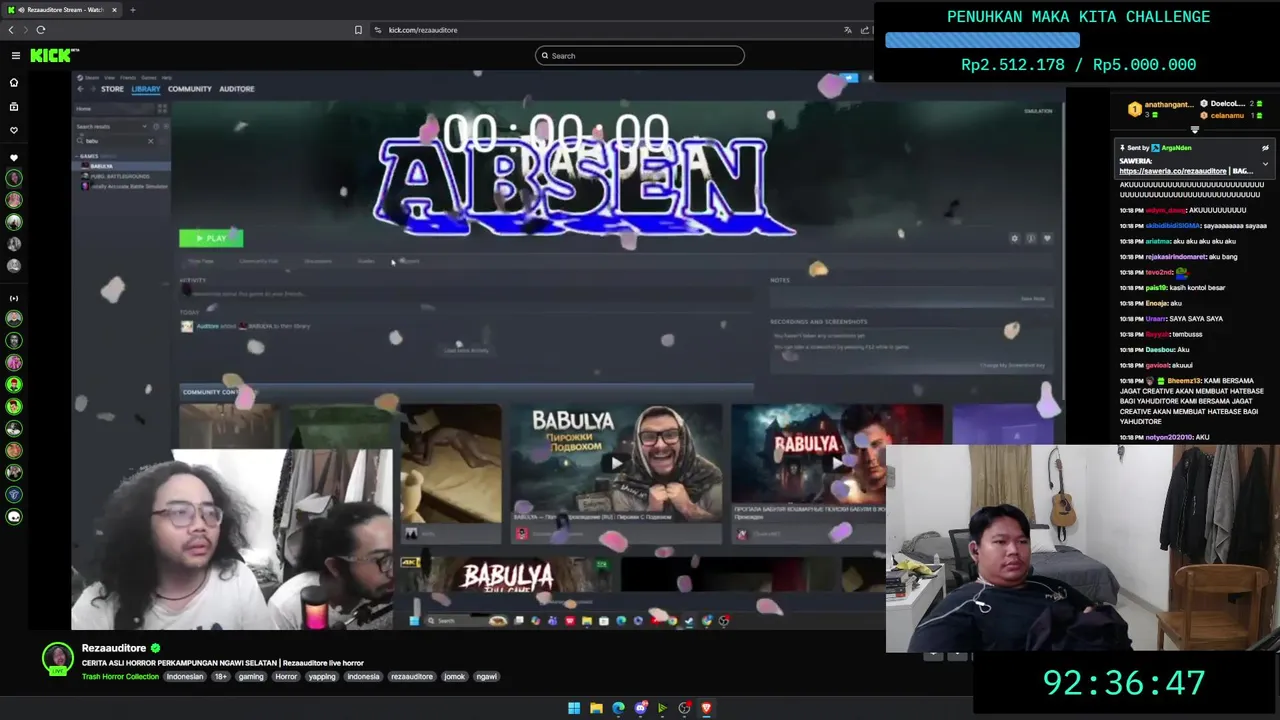Image resolution: width=1280 pixels, height=720 pixels.
Task: Click the bracketed plus sidebar icon
Action: pos(14,298)
